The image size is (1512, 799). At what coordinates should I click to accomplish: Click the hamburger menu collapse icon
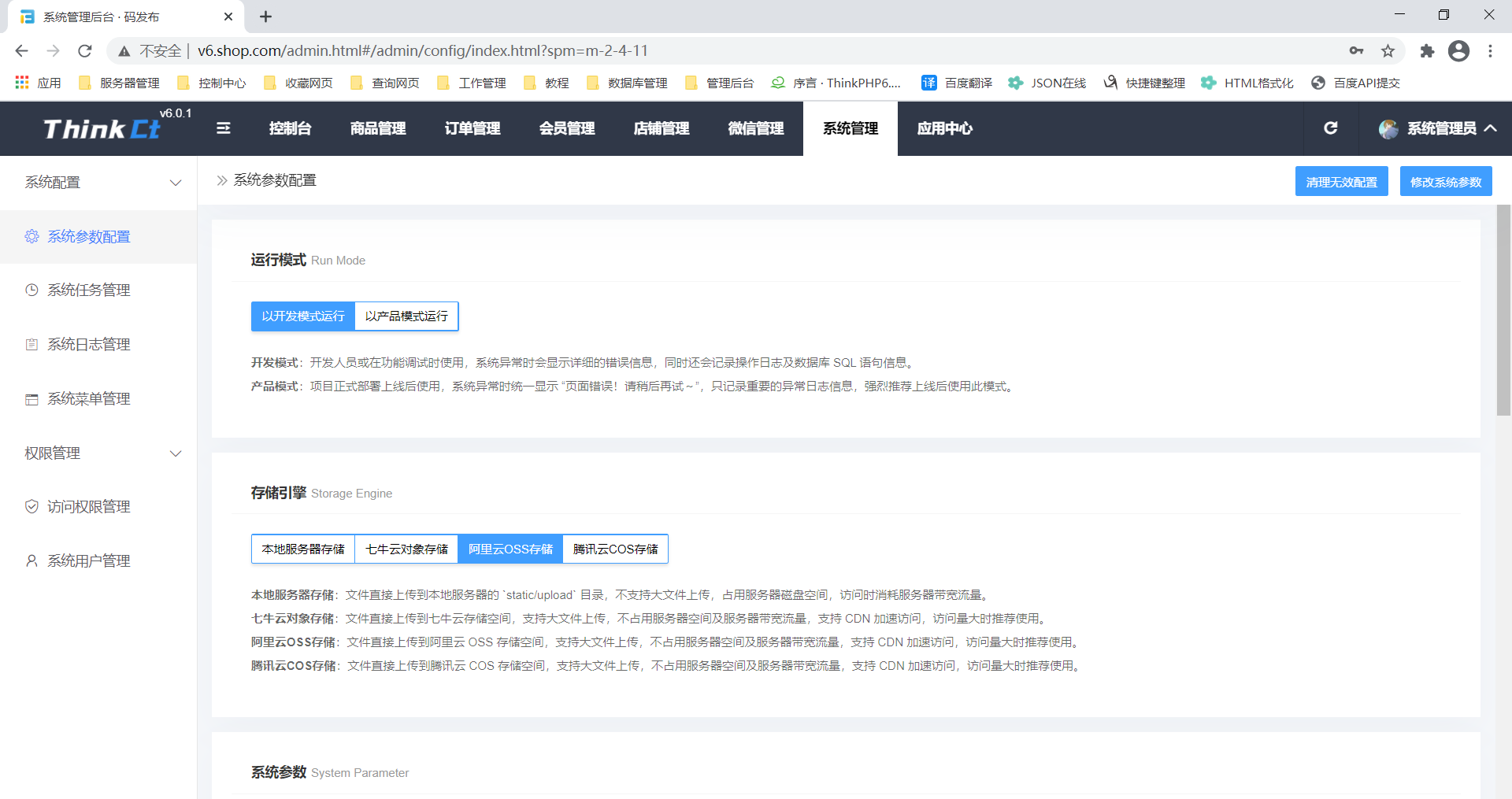coord(224,128)
